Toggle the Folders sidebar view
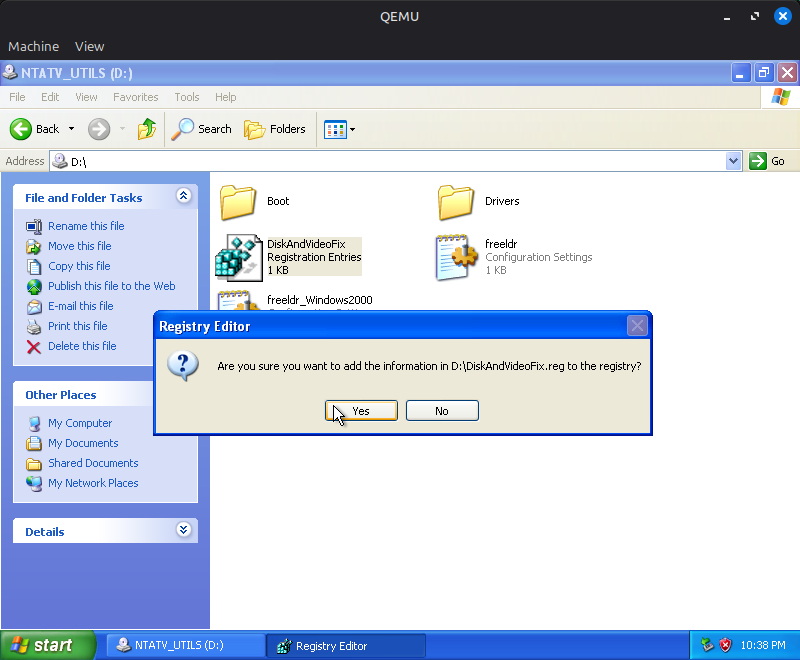The height and width of the screenshot is (660, 800). click(x=275, y=128)
